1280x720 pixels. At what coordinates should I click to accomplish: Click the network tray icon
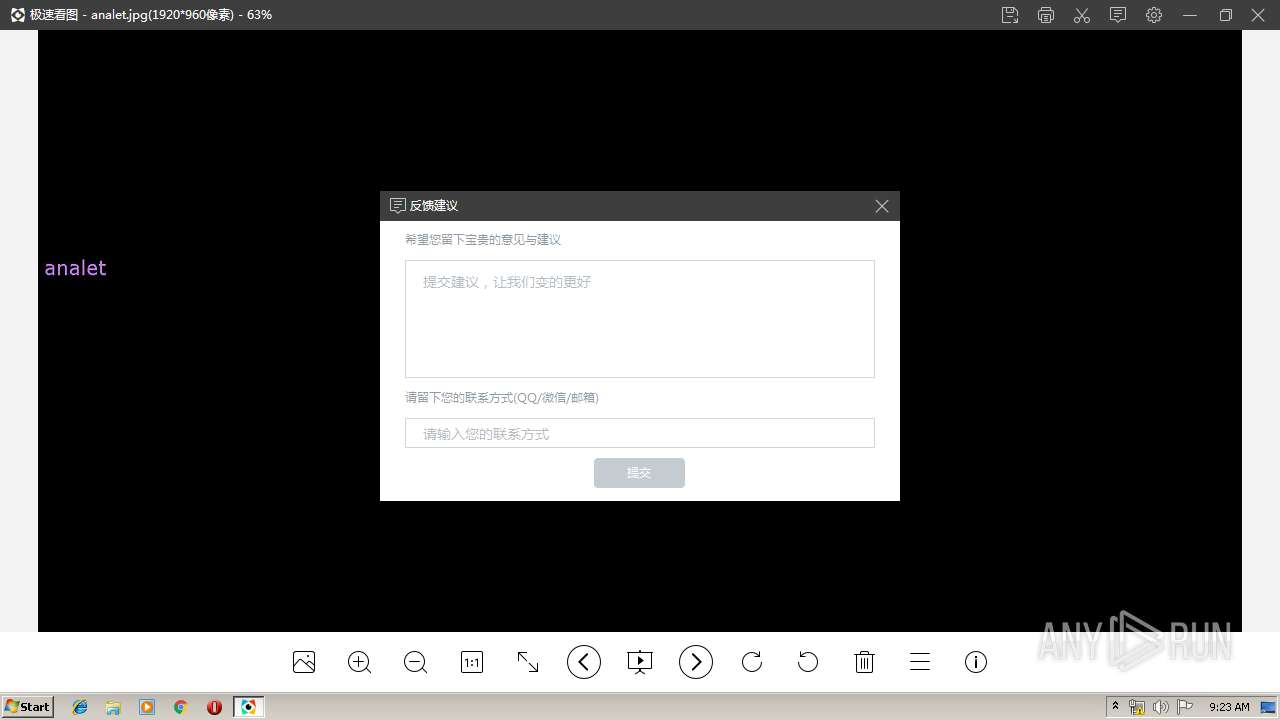click(1137, 707)
